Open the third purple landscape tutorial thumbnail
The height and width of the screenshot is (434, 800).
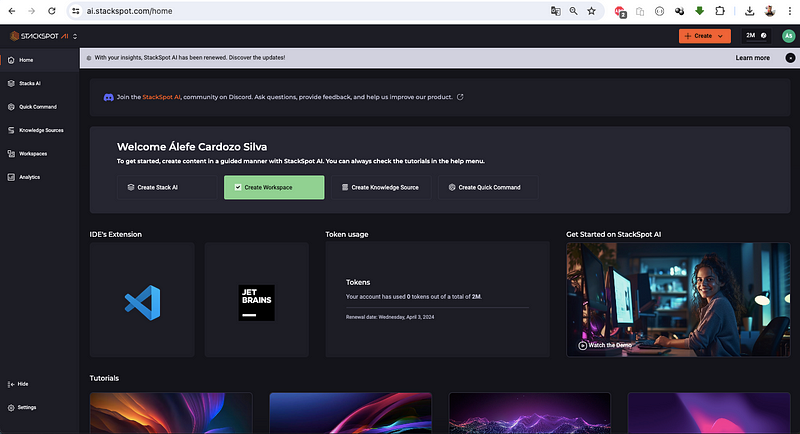530,413
